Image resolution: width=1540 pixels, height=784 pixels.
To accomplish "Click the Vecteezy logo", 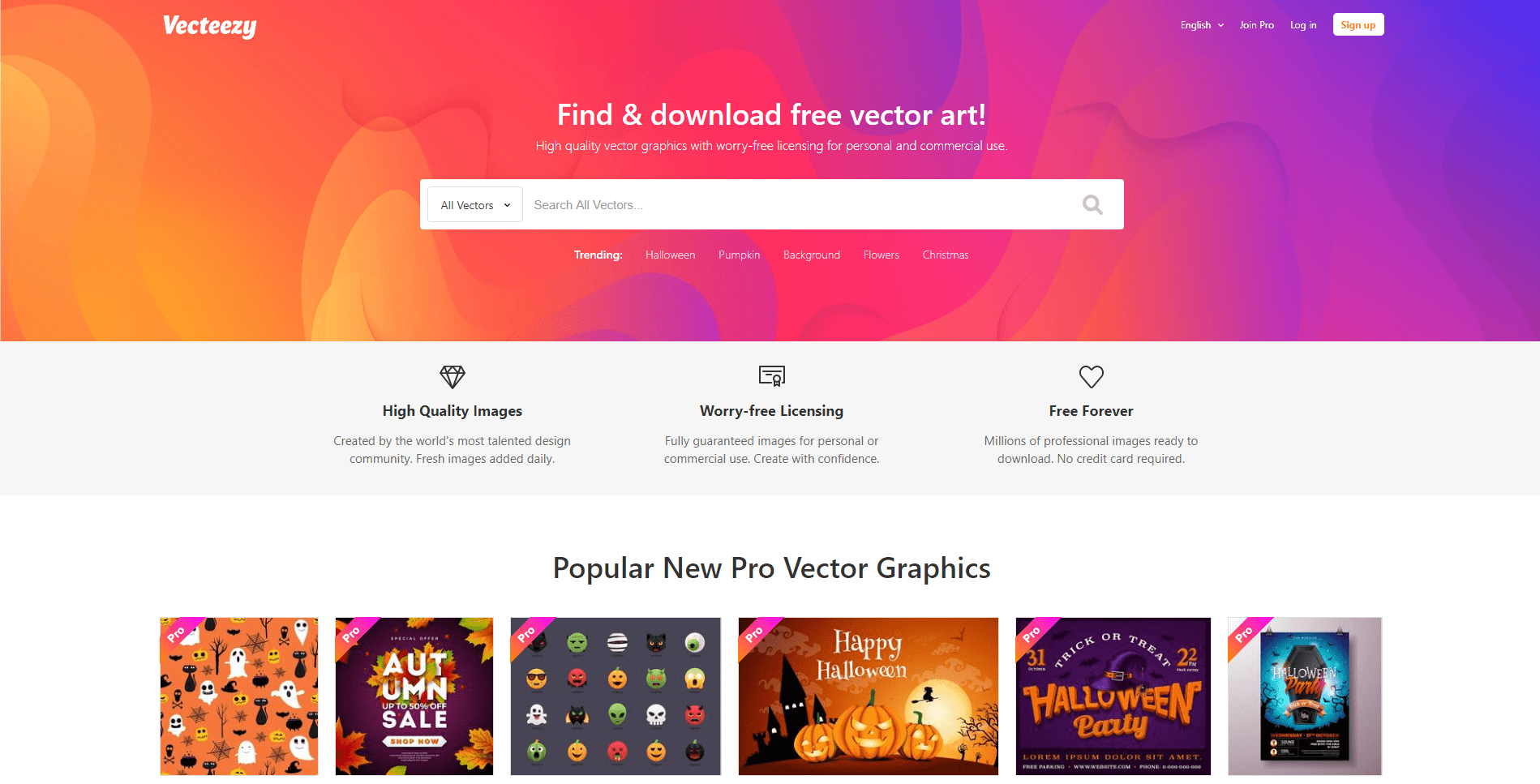I will tap(209, 27).
